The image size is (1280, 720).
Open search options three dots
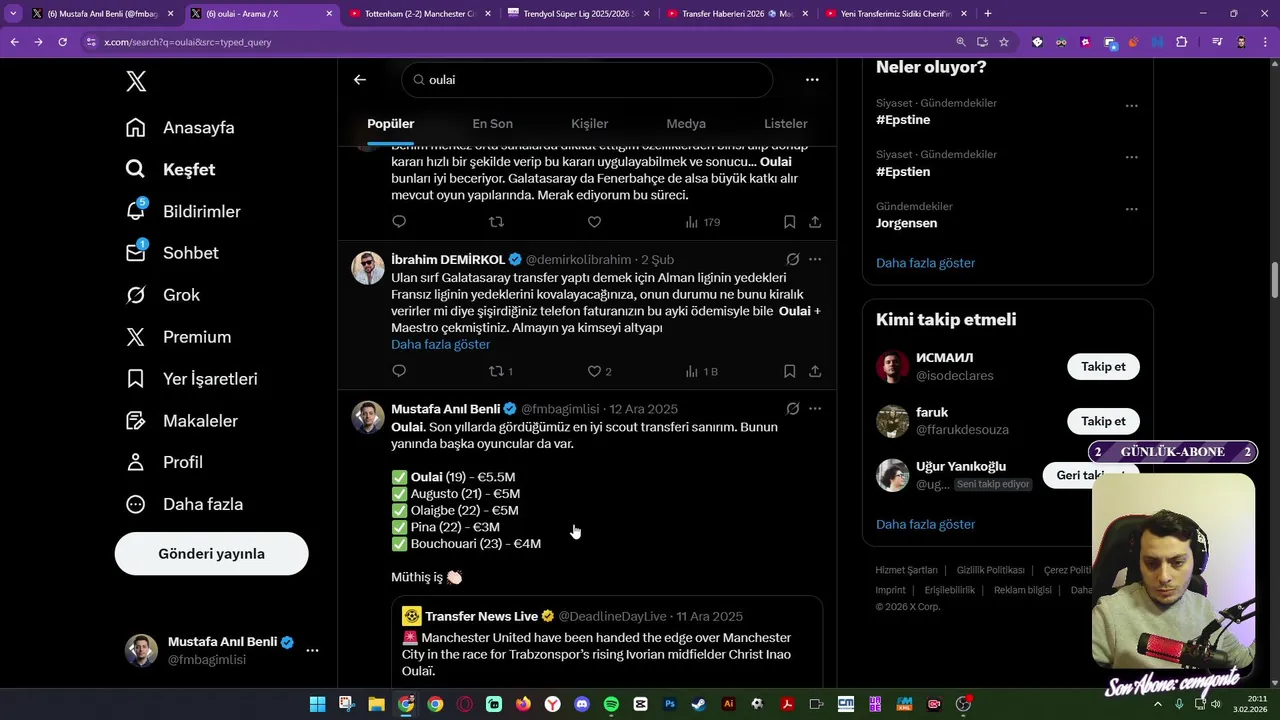[812, 80]
